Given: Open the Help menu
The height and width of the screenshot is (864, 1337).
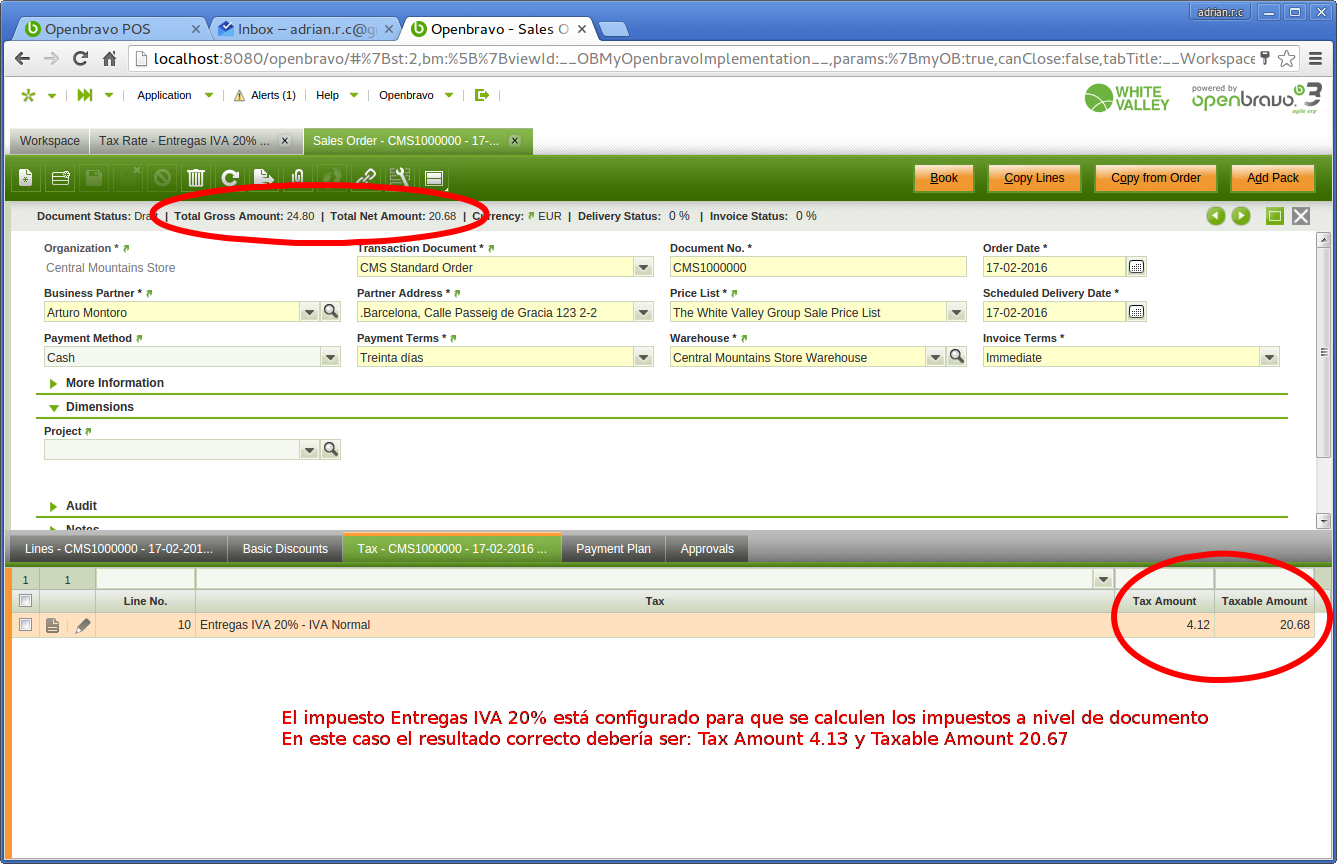Looking at the screenshot, I should tap(337, 96).
